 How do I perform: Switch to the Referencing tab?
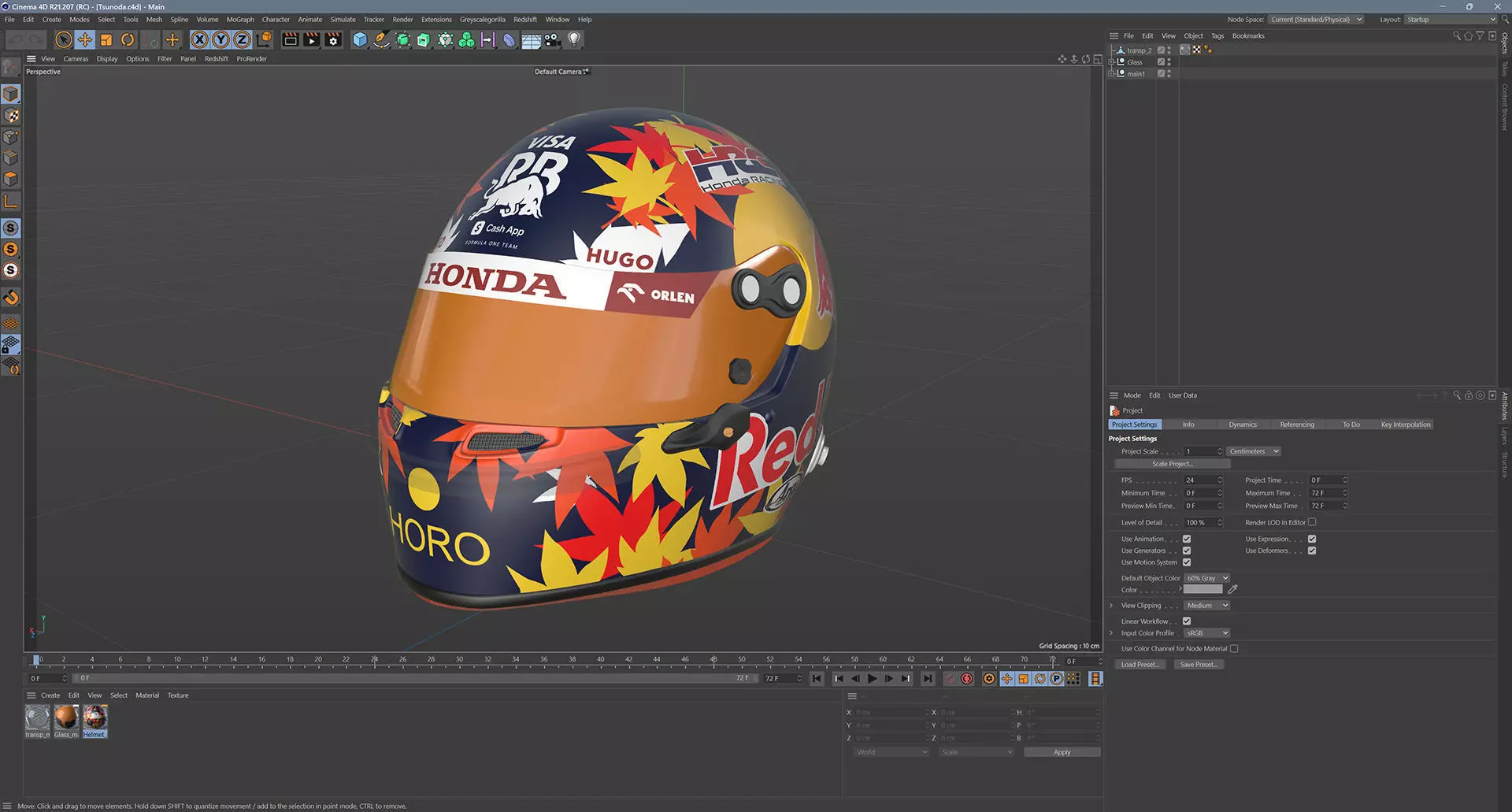(x=1297, y=425)
